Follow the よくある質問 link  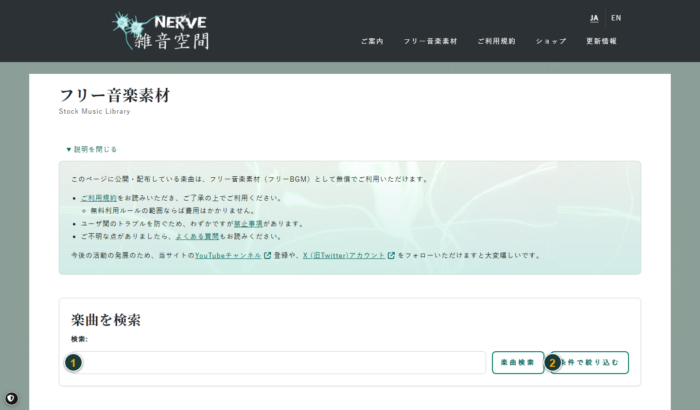point(197,236)
